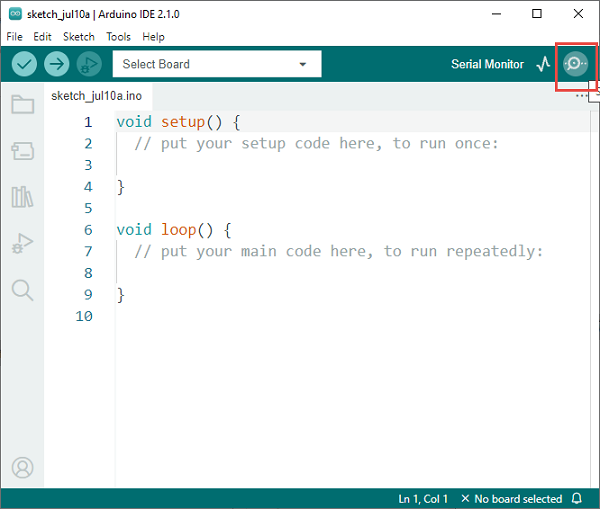Image resolution: width=600 pixels, height=509 pixels.
Task: Open the Serial Monitor magnifier icon
Action: pos(575,64)
